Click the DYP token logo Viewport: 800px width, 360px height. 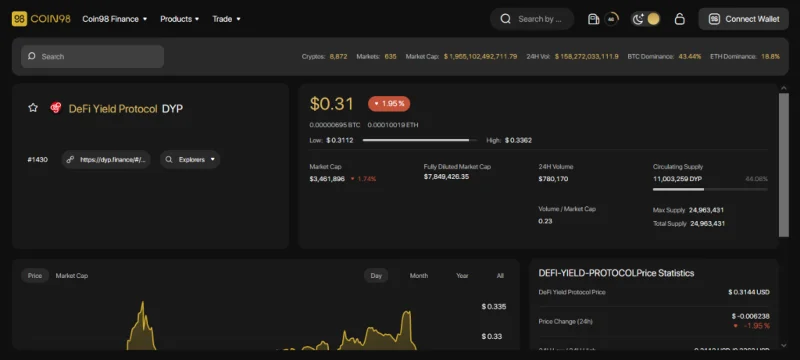56,108
